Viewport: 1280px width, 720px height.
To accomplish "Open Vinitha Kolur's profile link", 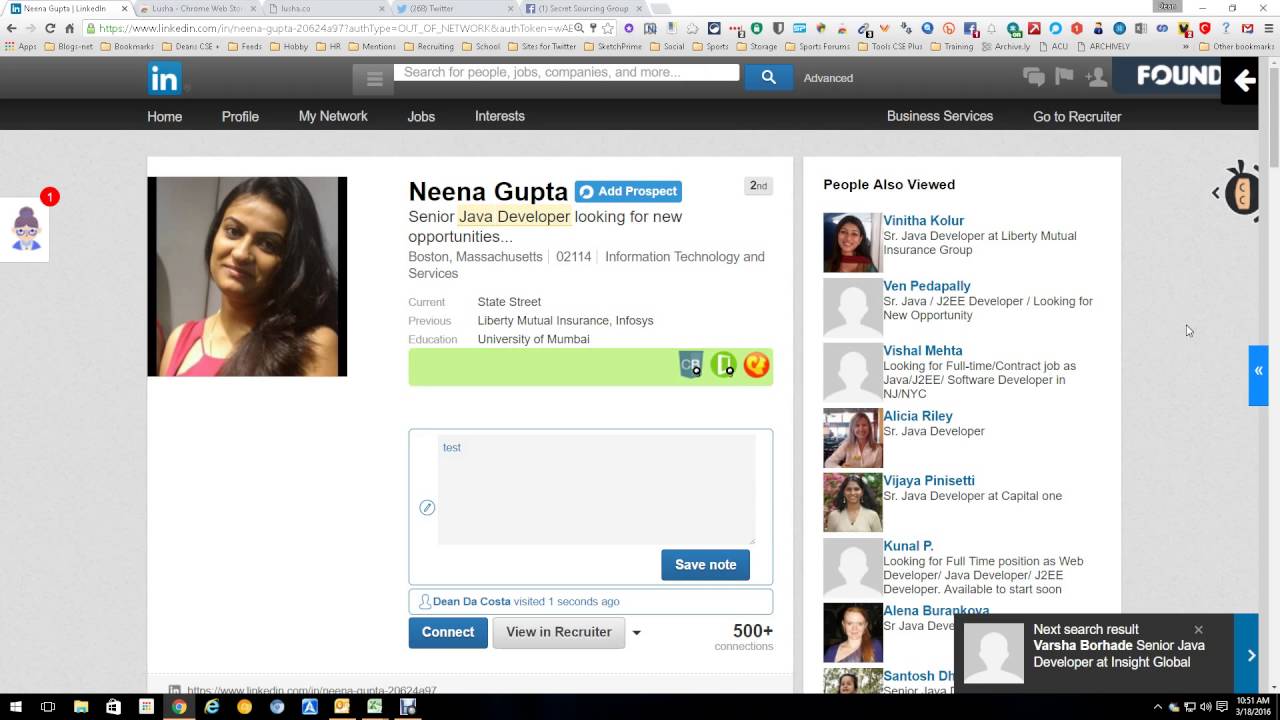I will [x=923, y=221].
